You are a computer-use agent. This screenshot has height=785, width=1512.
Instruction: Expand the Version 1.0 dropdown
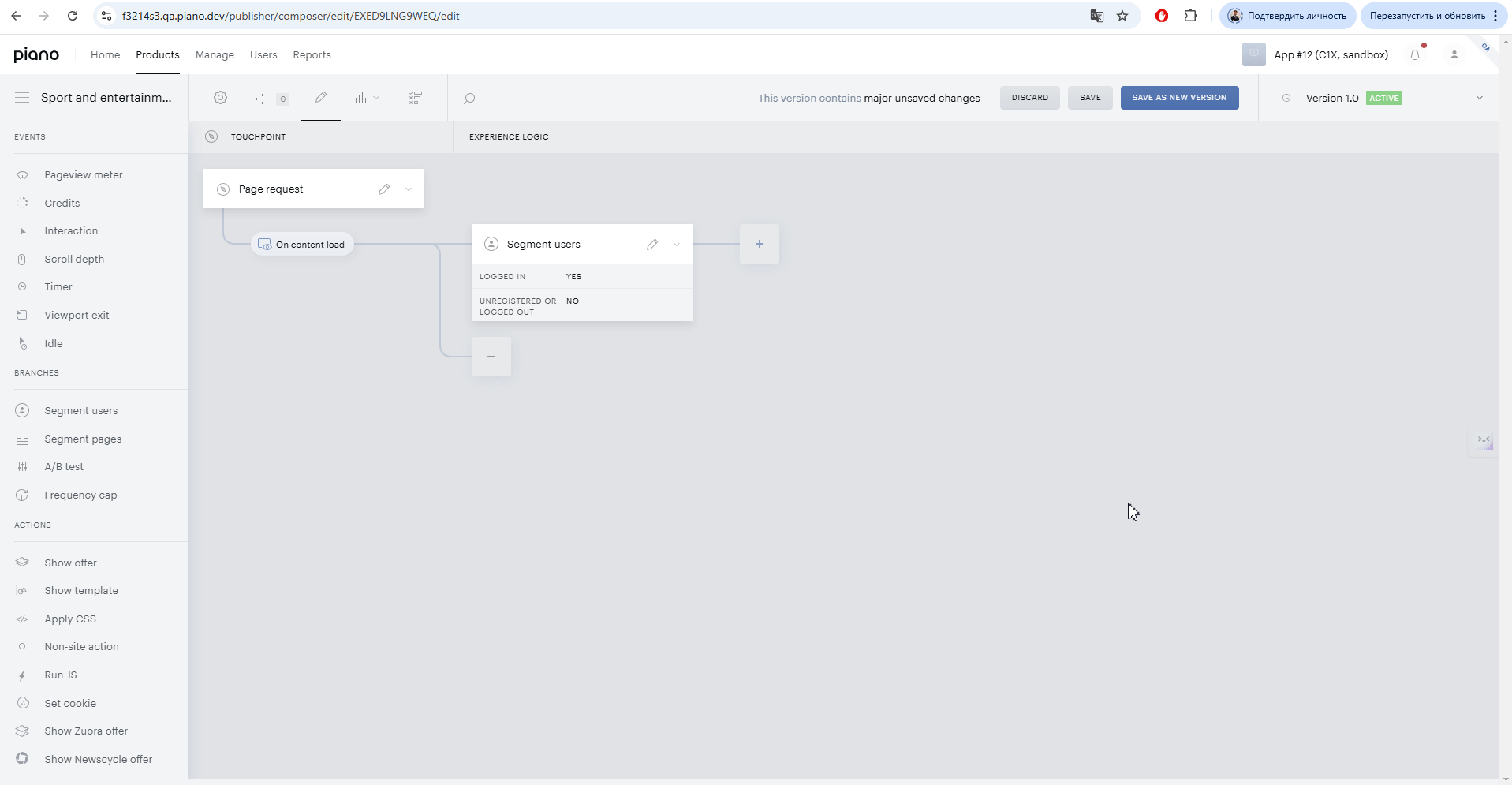pos(1480,98)
